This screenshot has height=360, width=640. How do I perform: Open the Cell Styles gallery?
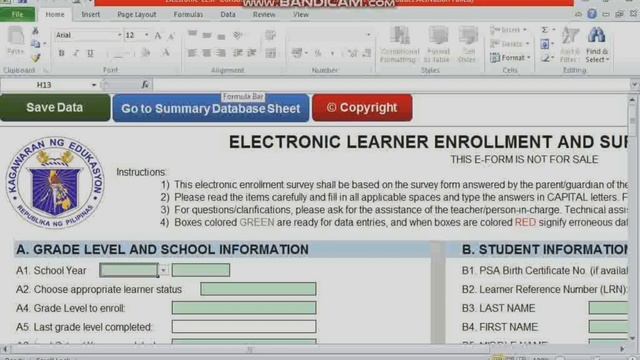pos(467,44)
